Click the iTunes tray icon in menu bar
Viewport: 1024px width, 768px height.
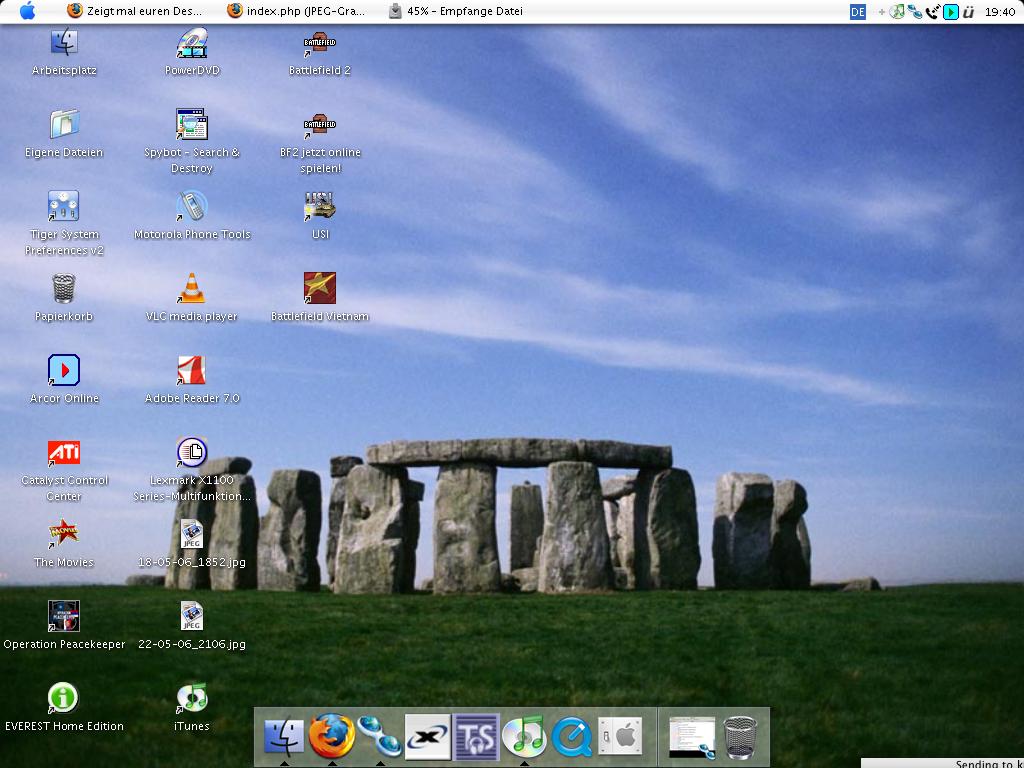[898, 12]
